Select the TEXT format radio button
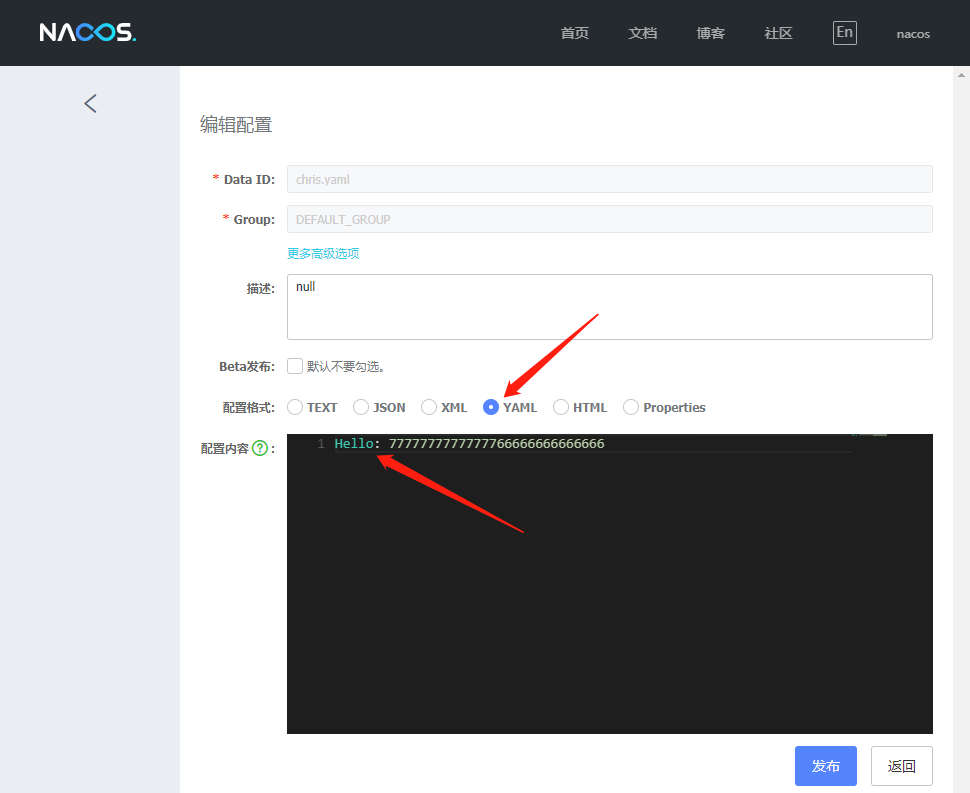970x793 pixels. pyautogui.click(x=295, y=407)
